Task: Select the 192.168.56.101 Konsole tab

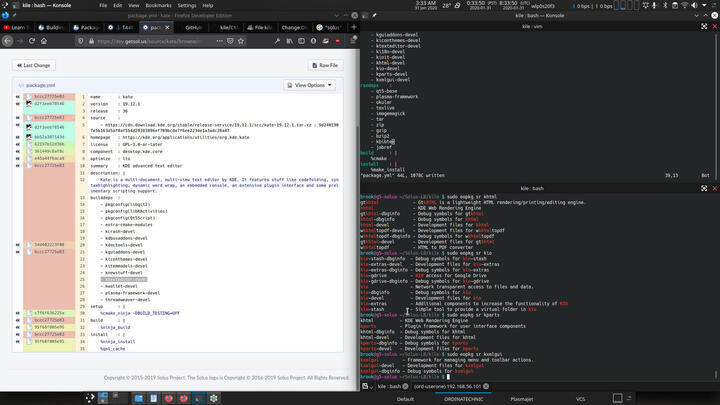Action: [447, 386]
